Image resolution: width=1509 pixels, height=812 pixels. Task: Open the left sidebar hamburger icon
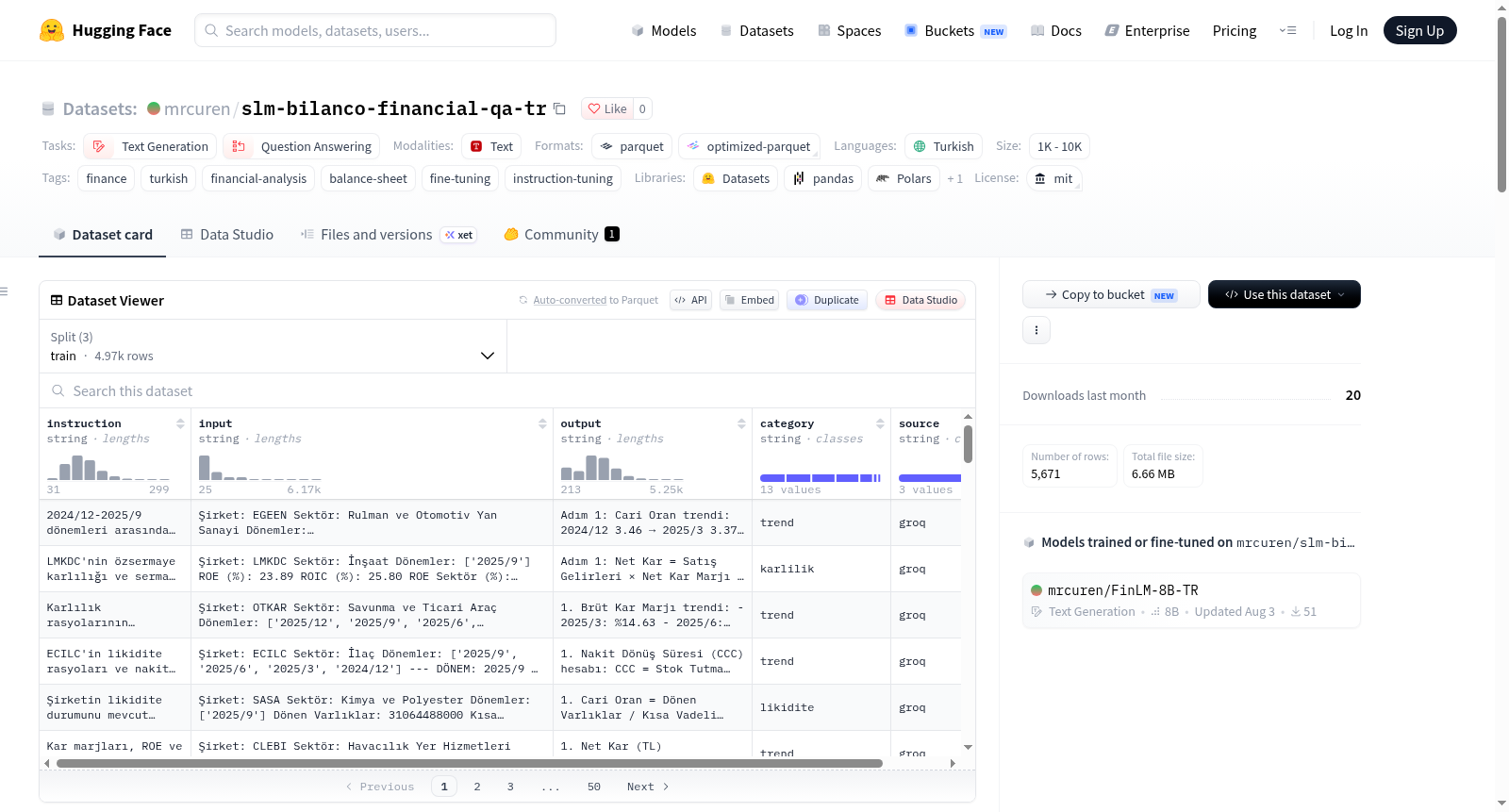pos(4,291)
